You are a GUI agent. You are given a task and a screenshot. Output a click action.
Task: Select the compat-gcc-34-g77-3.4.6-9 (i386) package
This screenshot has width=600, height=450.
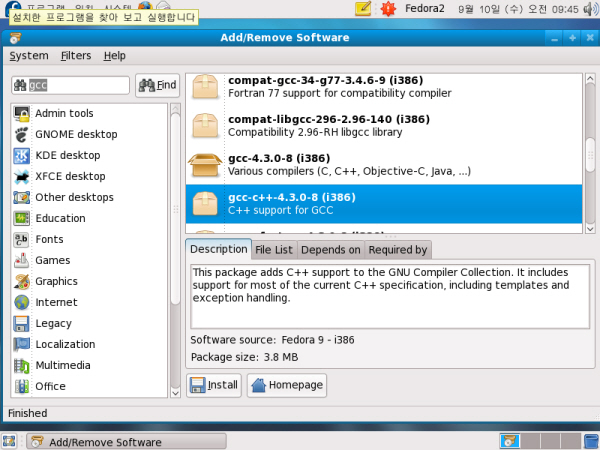coord(384,87)
